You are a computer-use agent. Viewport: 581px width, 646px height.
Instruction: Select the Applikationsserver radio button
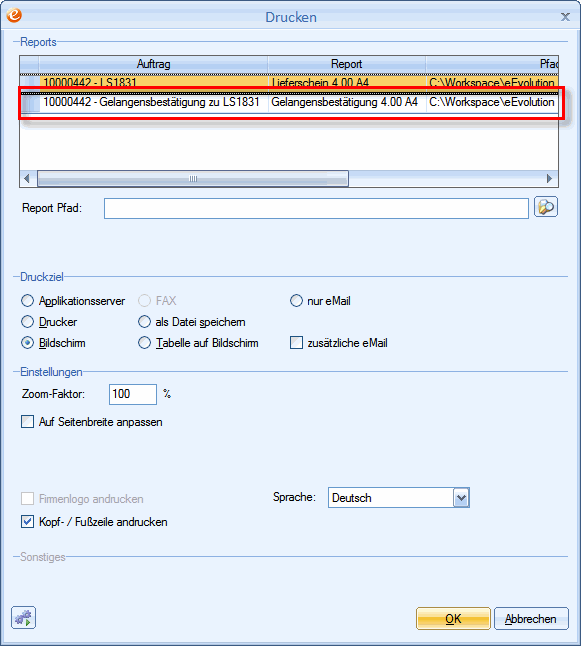point(28,301)
